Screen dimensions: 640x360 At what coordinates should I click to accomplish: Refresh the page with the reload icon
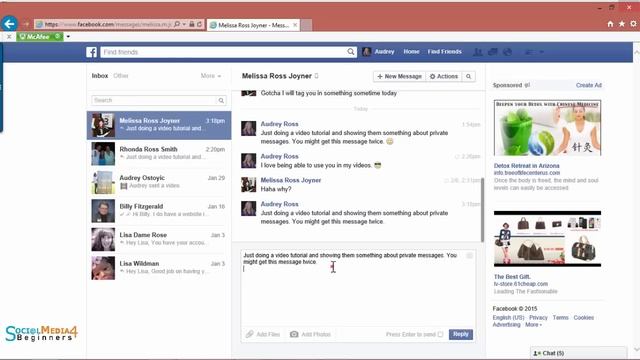tap(199, 24)
